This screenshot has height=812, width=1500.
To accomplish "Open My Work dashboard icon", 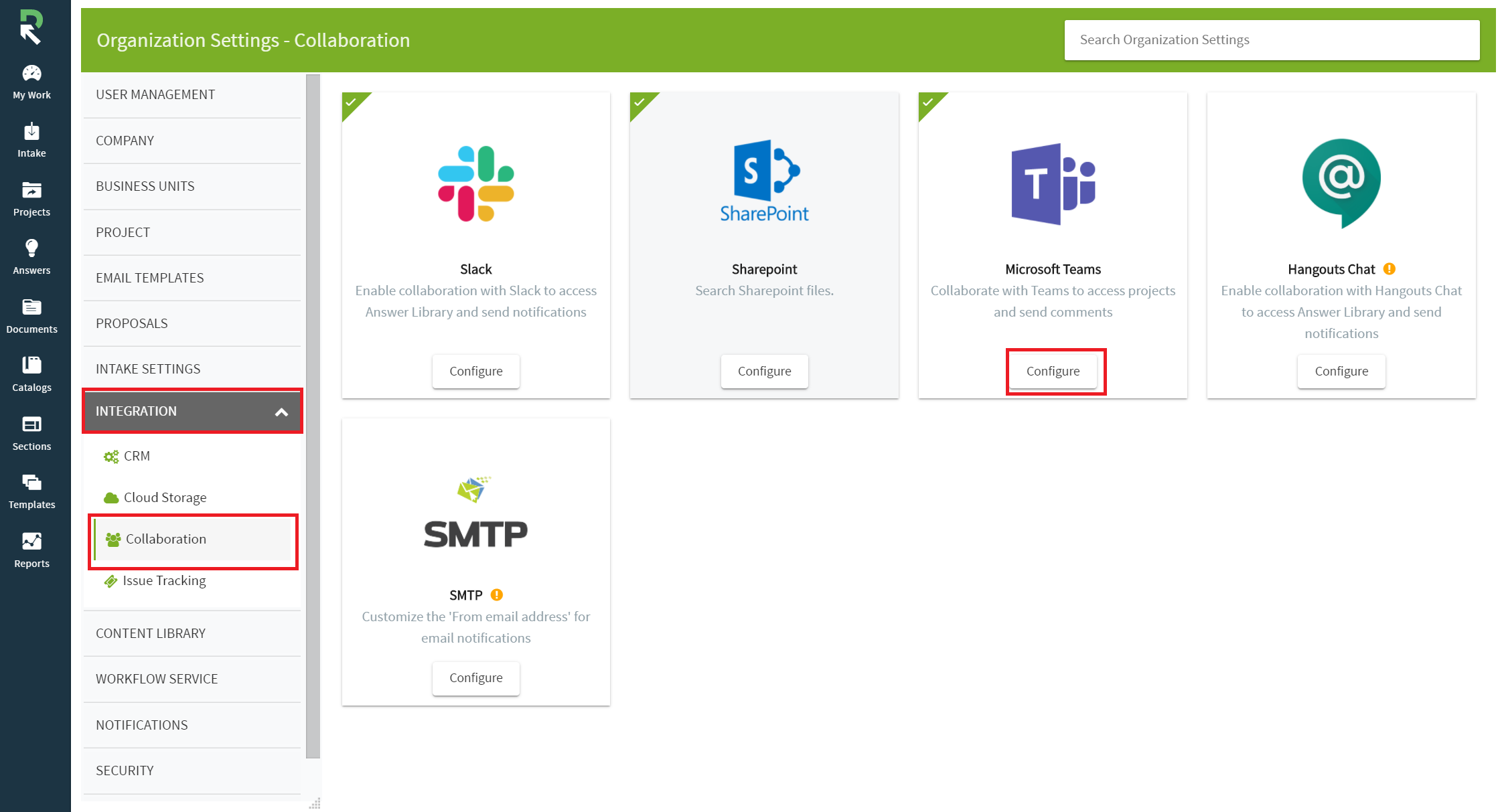I will tap(31, 74).
